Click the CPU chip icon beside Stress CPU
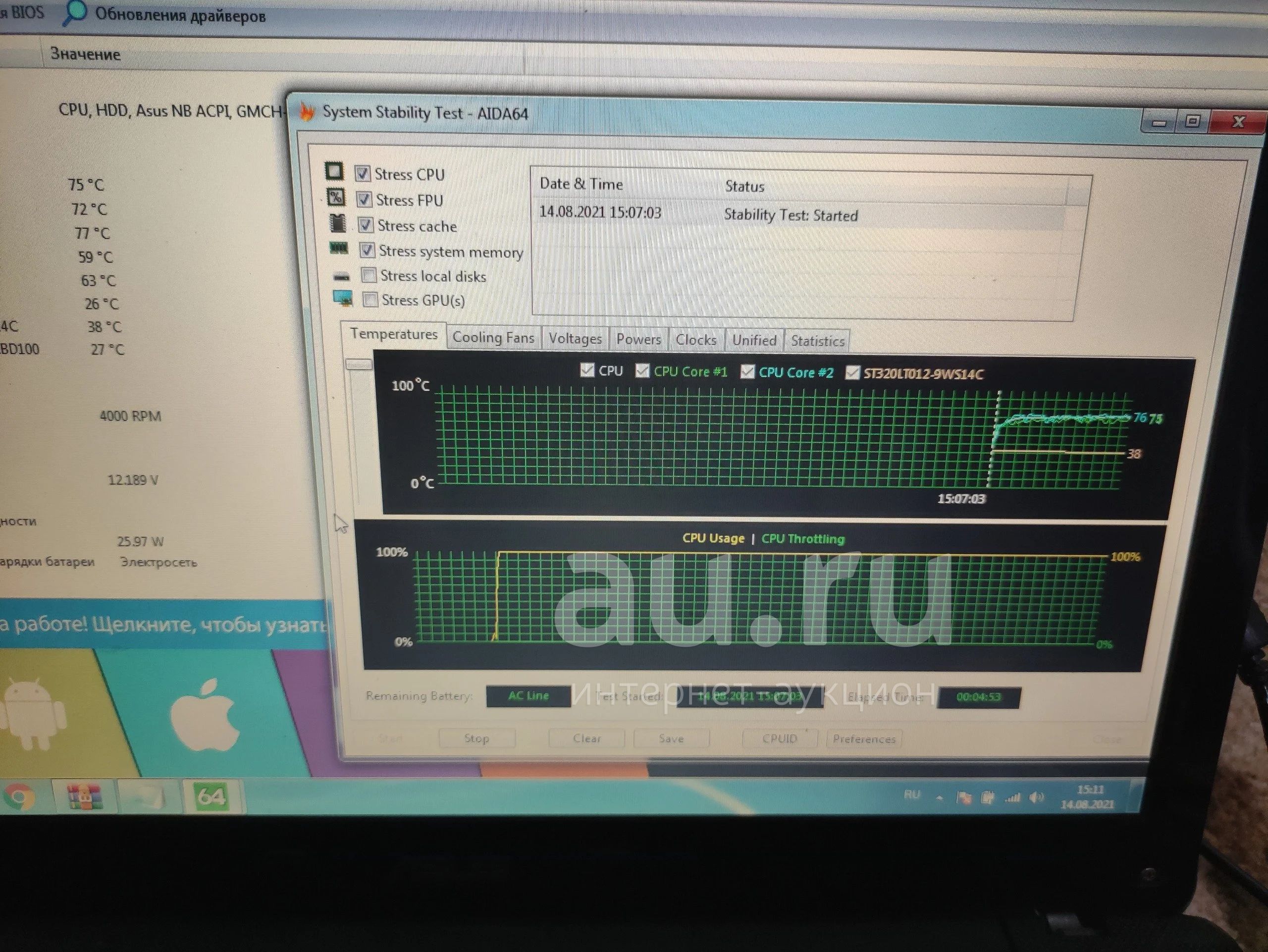Image resolution: width=1268 pixels, height=952 pixels. click(x=334, y=171)
